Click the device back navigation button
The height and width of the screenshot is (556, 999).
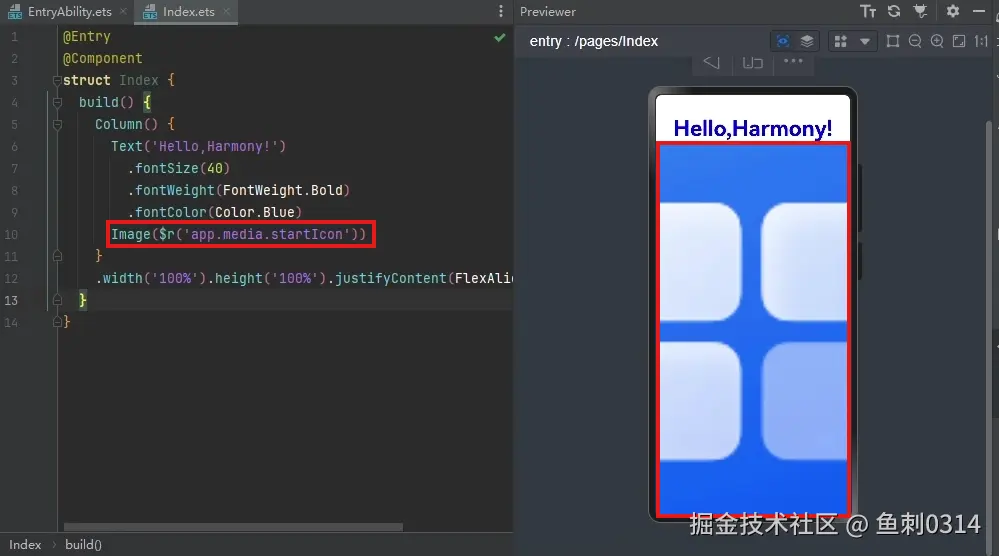712,62
